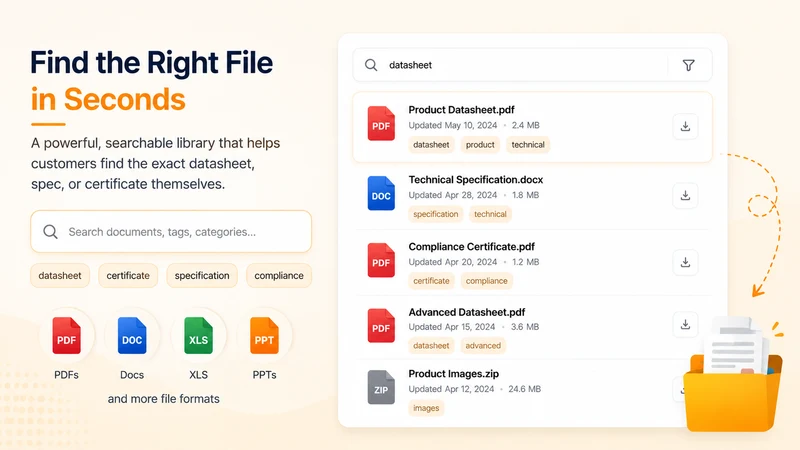Click the '1.8 MB' file size

[x=526, y=195]
